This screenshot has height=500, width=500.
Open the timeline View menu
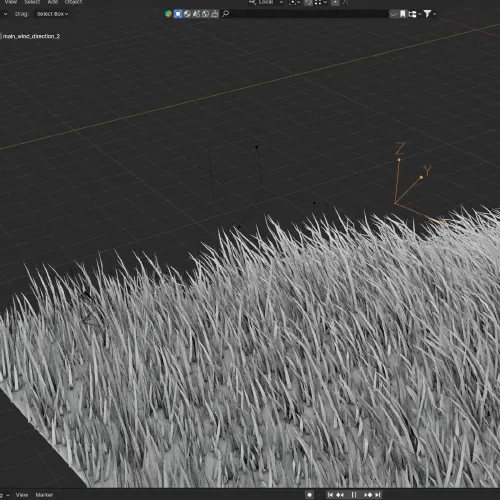pos(22,495)
